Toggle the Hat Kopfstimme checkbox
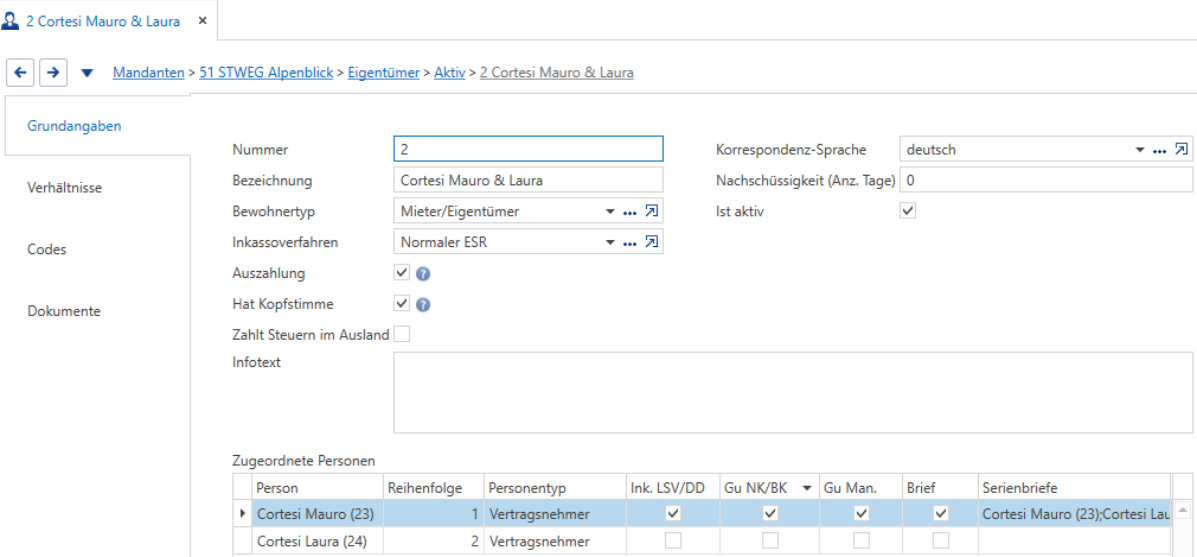Viewport: 1197px width, 557px height. click(402, 304)
